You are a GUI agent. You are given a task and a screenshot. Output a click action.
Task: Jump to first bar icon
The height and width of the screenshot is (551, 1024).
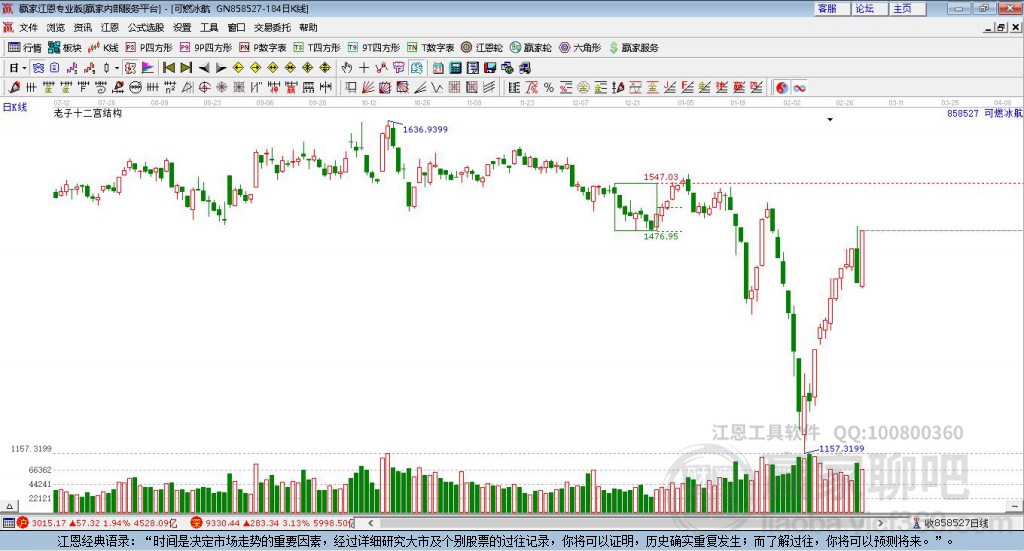[168, 68]
